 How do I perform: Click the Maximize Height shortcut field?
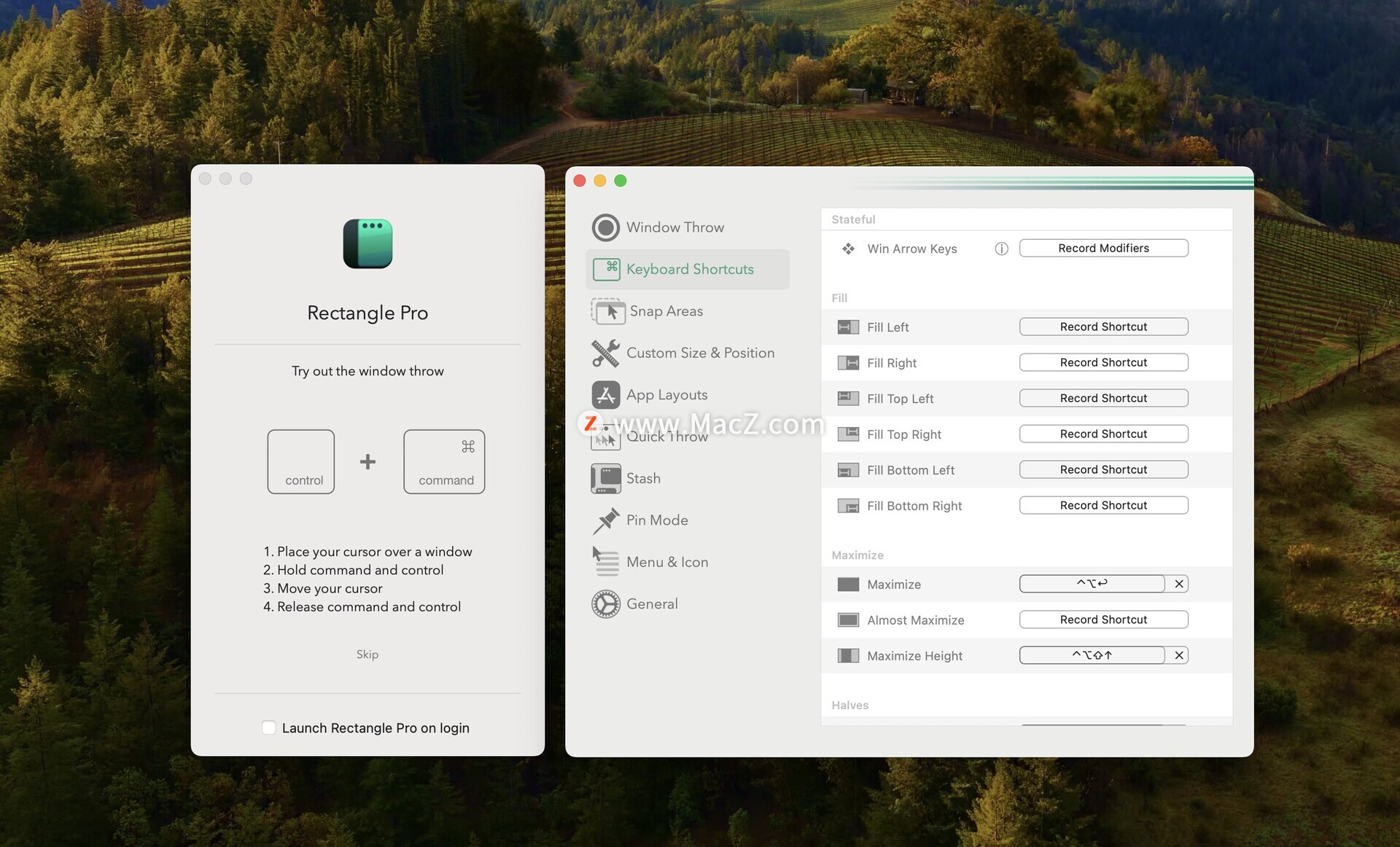pos(1092,655)
